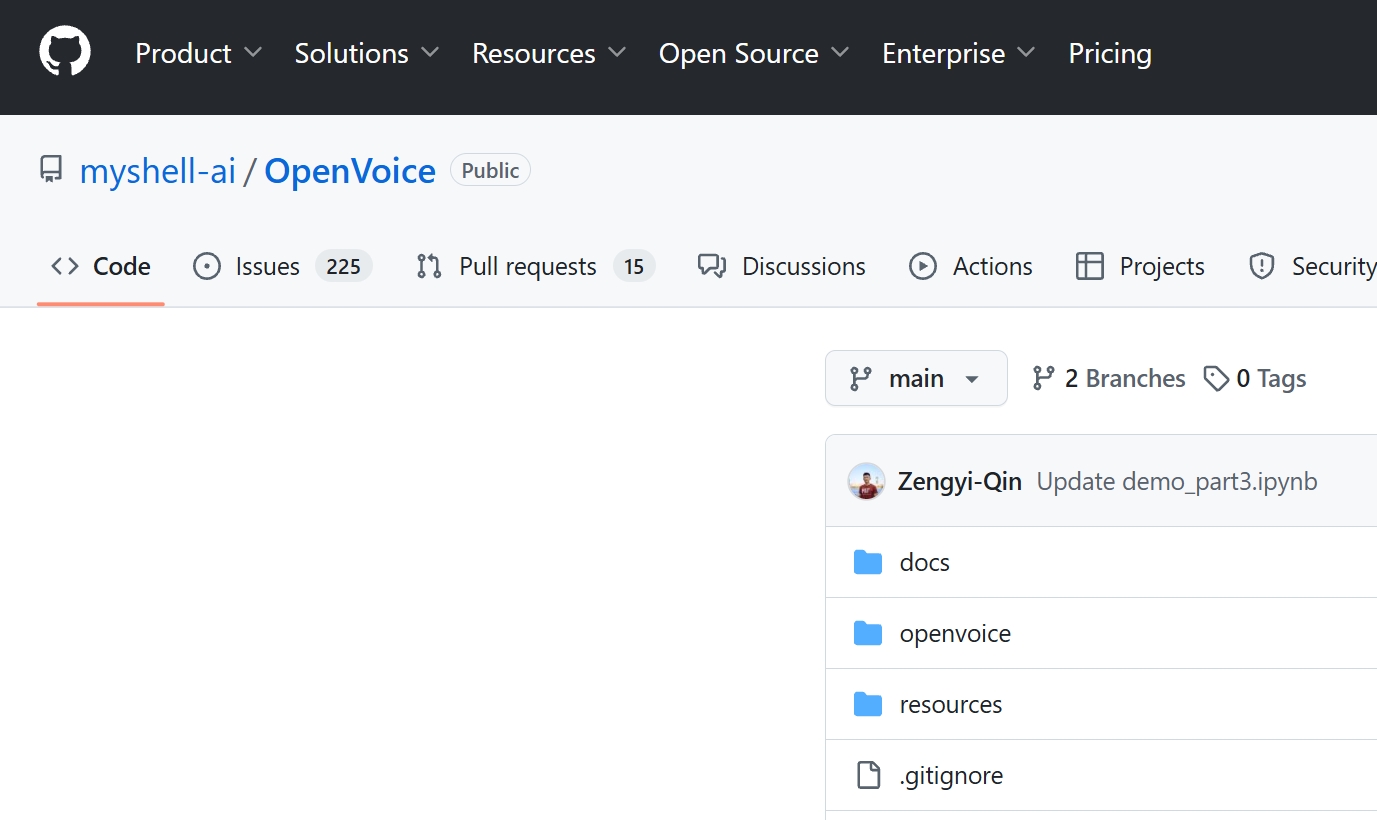The width and height of the screenshot is (1377, 820).
Task: Click the Pull requests icon
Action: pos(428,266)
